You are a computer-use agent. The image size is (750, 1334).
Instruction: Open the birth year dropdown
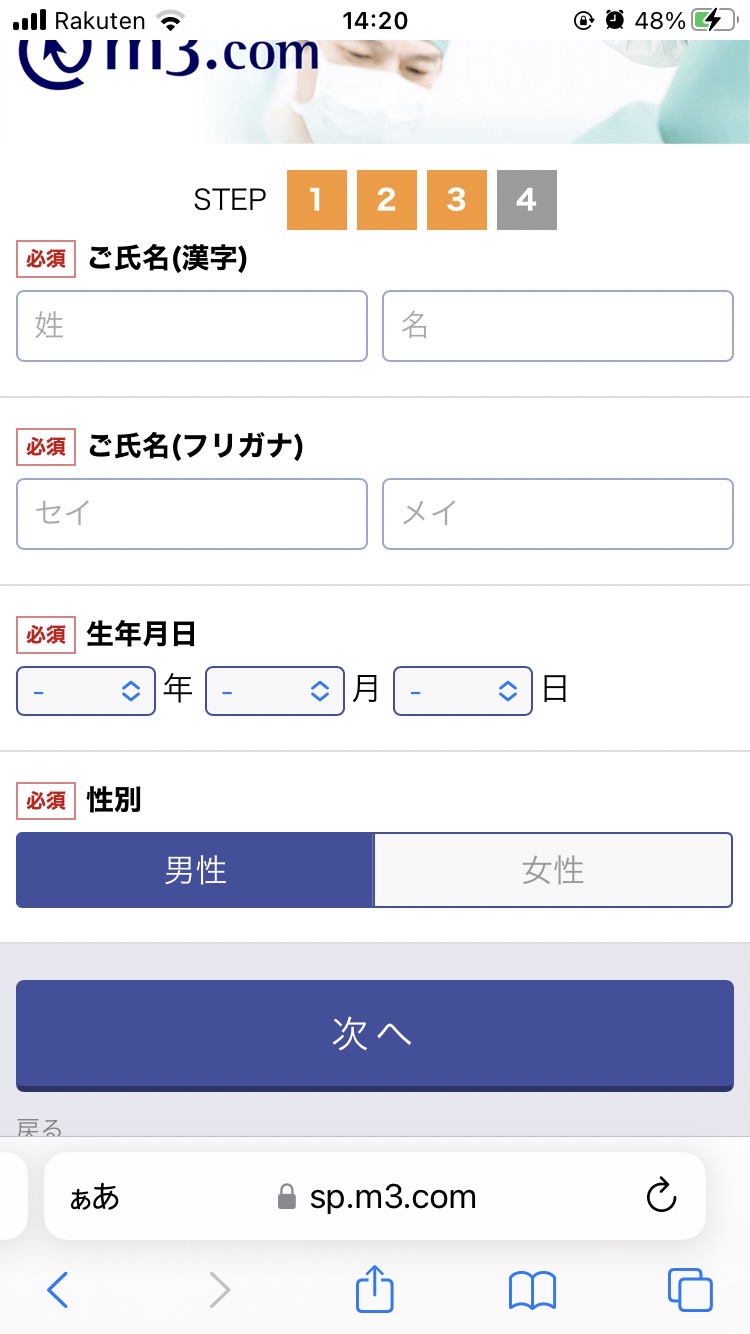tap(86, 691)
